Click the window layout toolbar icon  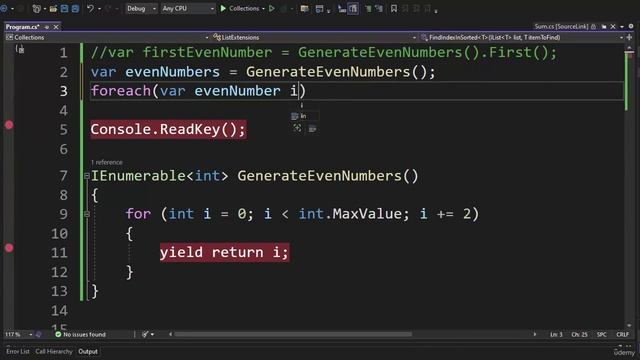[319, 9]
